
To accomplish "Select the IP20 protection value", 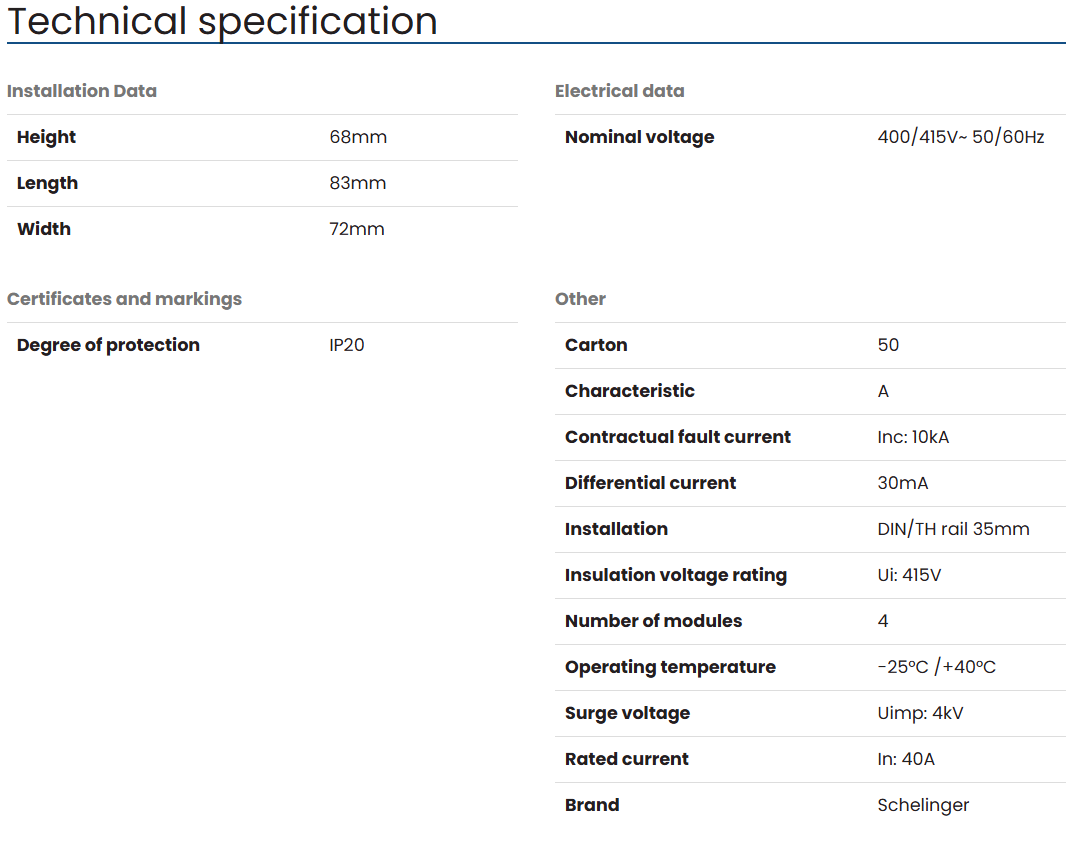I will point(347,345).
